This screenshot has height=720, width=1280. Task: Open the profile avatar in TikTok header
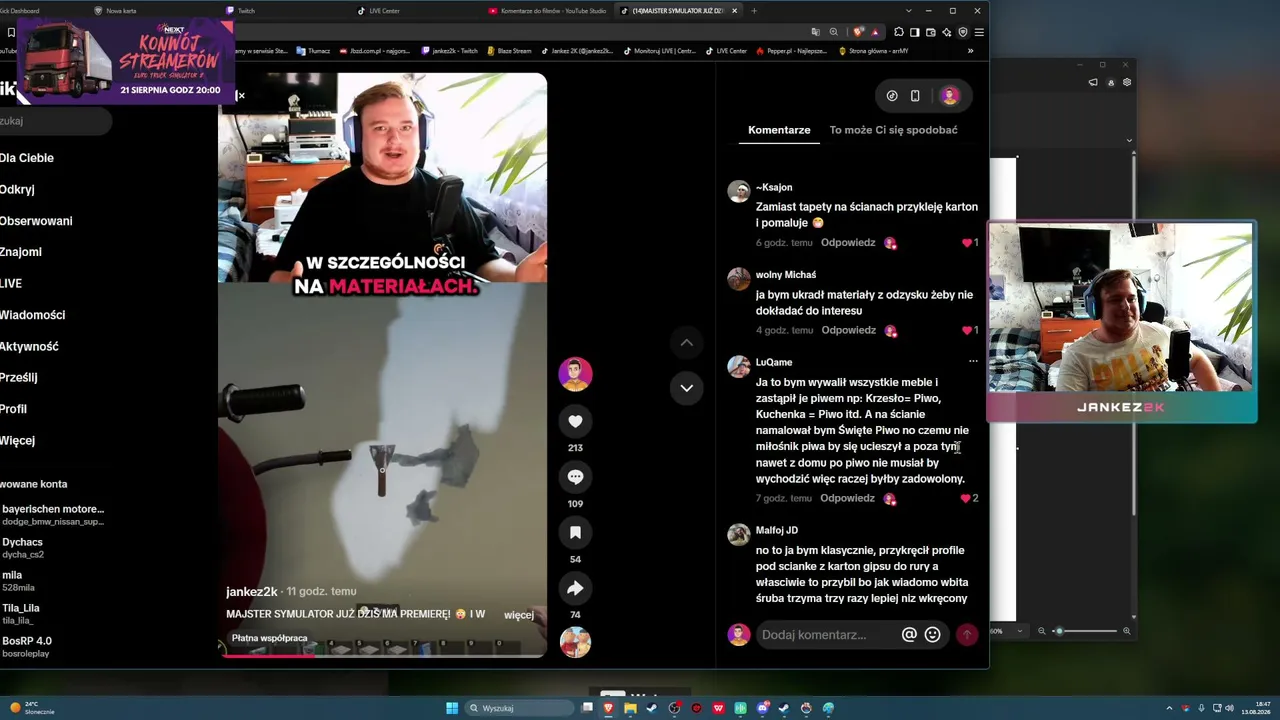tap(950, 96)
